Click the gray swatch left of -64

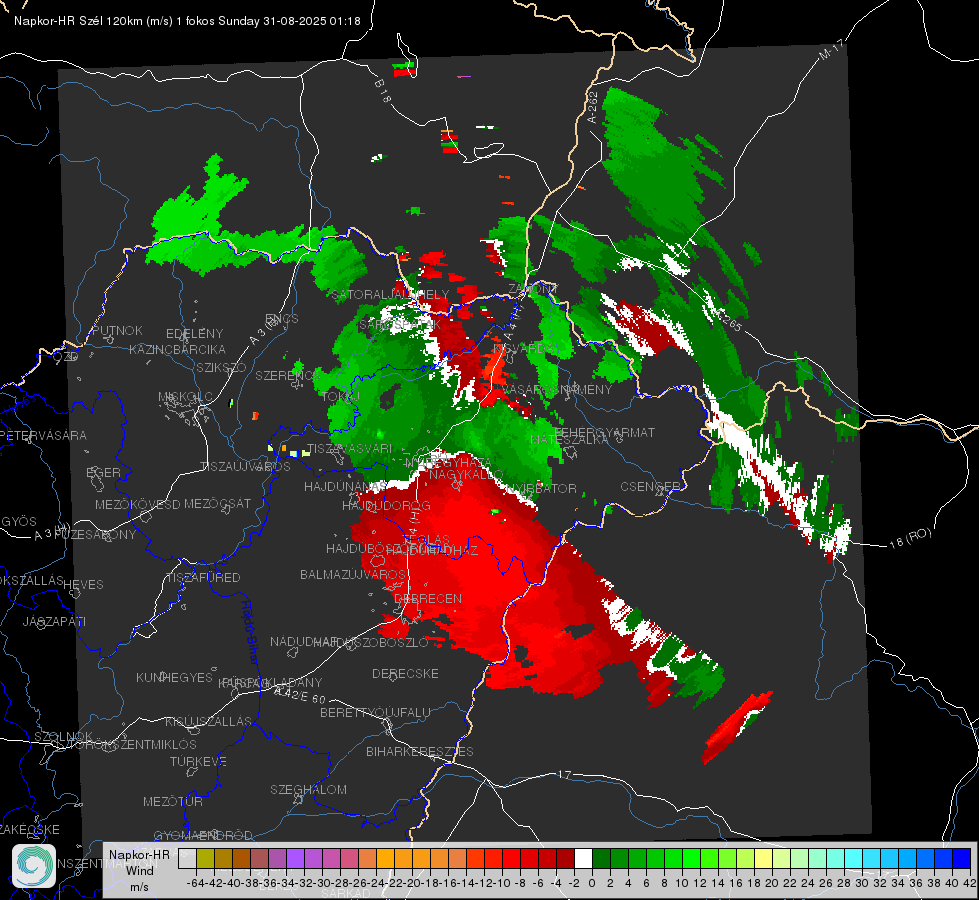[x=187, y=859]
